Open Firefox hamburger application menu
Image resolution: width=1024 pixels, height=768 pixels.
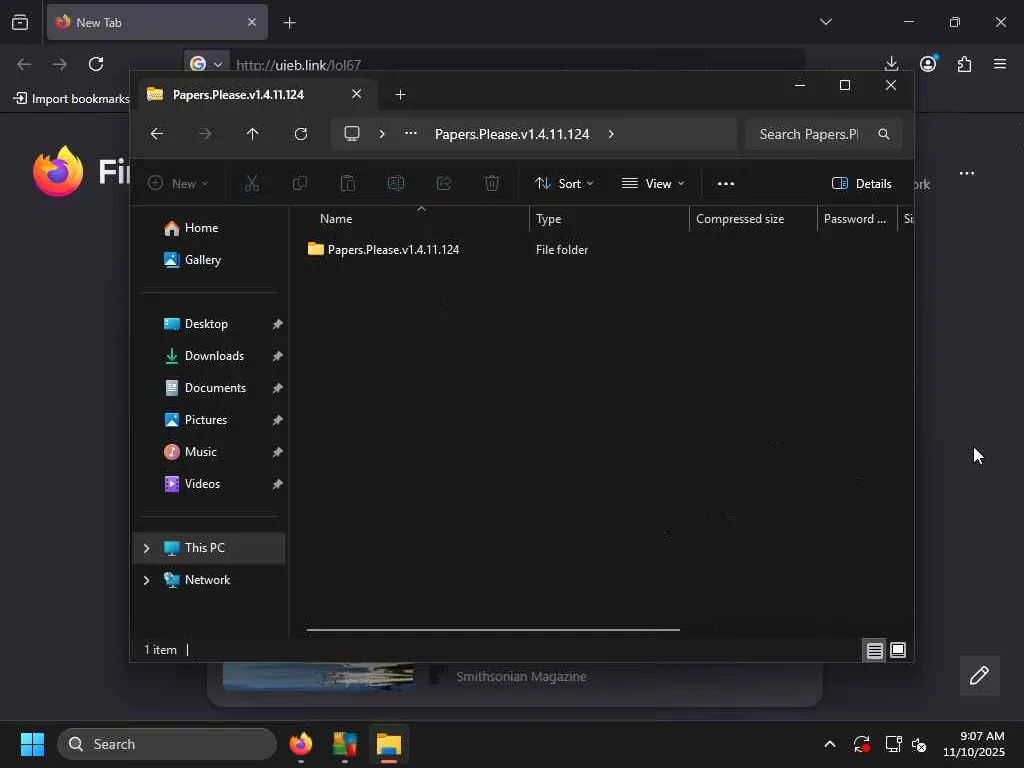tap(1000, 64)
